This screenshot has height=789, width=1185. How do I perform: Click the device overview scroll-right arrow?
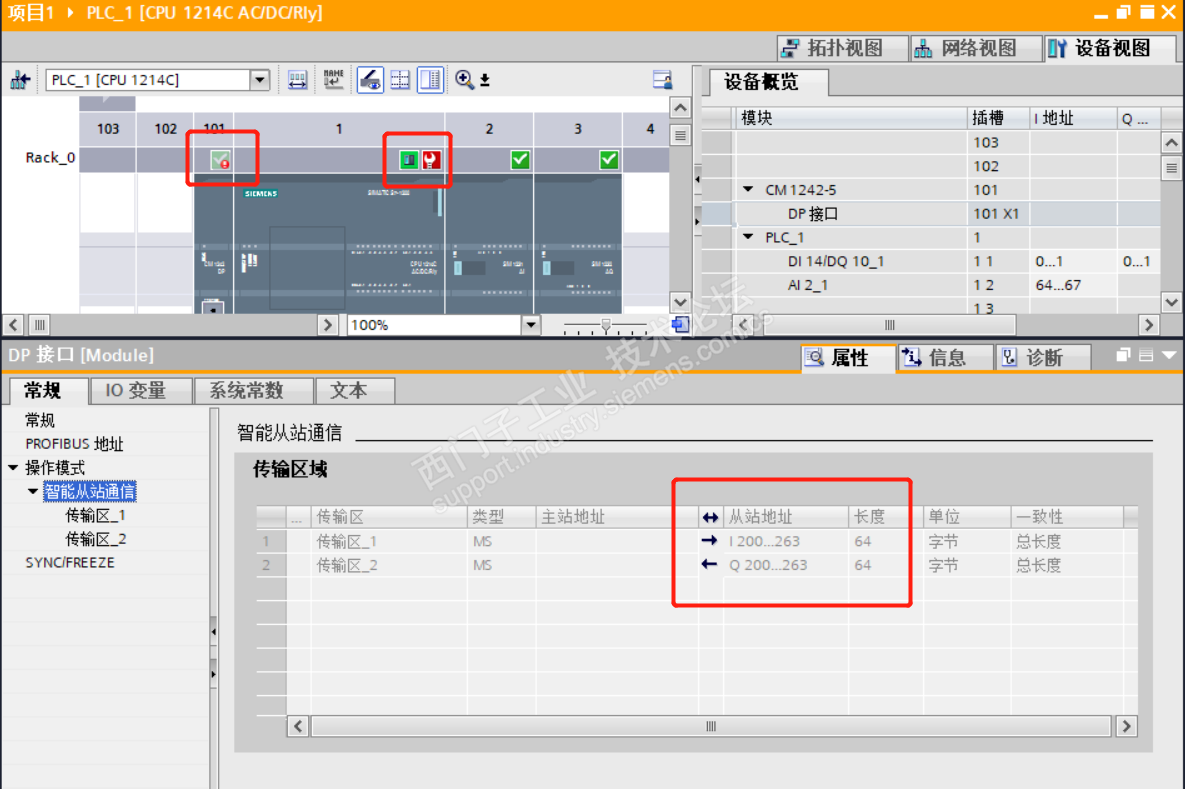point(1149,325)
